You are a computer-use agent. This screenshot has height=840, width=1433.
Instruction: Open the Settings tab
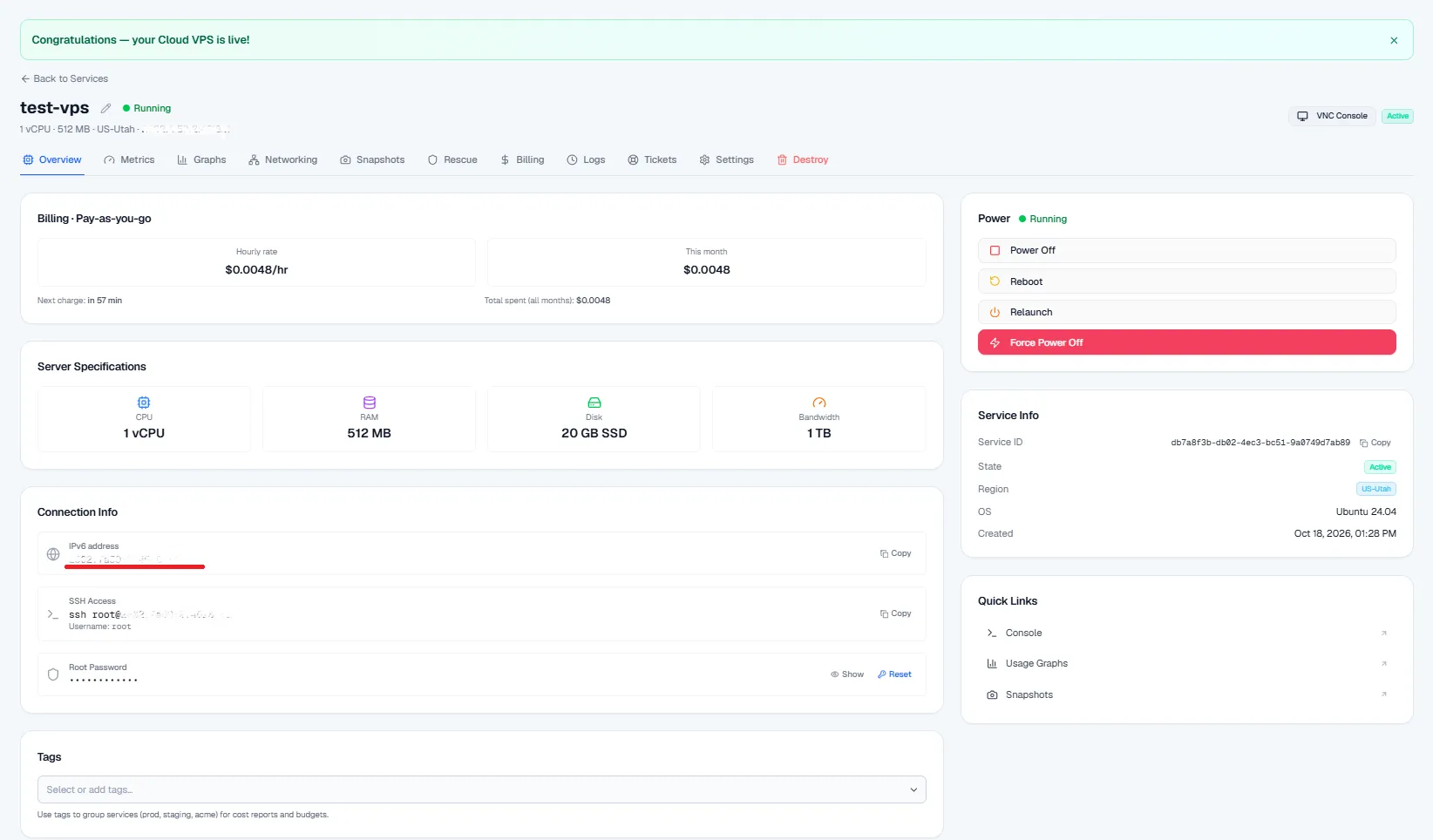click(726, 159)
